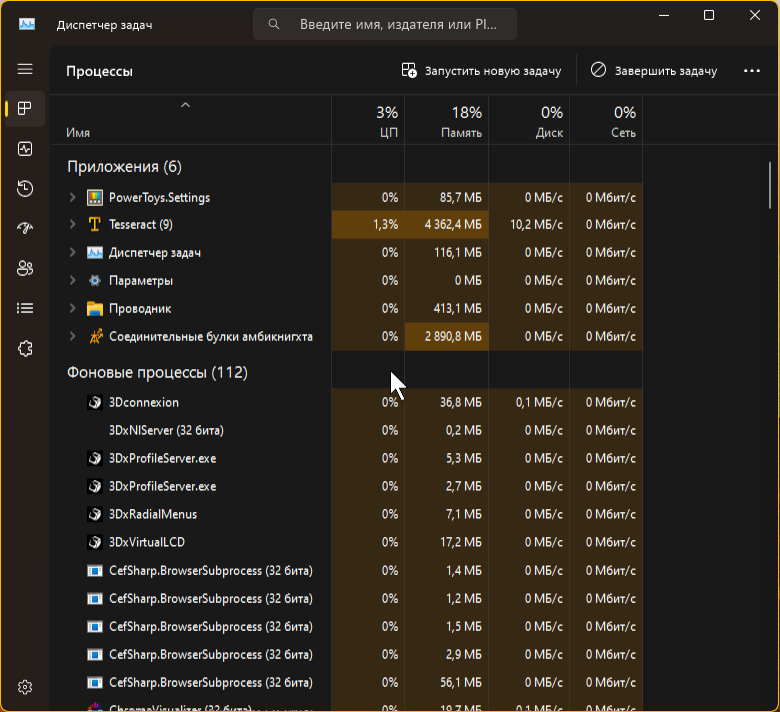Open the Performance page in the sidebar

click(25, 149)
